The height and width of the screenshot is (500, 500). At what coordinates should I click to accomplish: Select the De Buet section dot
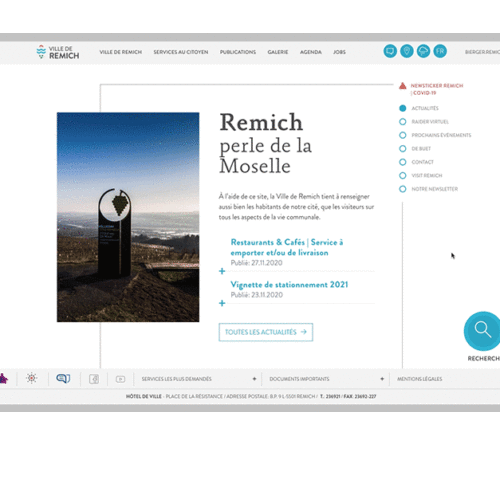pyautogui.click(x=403, y=148)
